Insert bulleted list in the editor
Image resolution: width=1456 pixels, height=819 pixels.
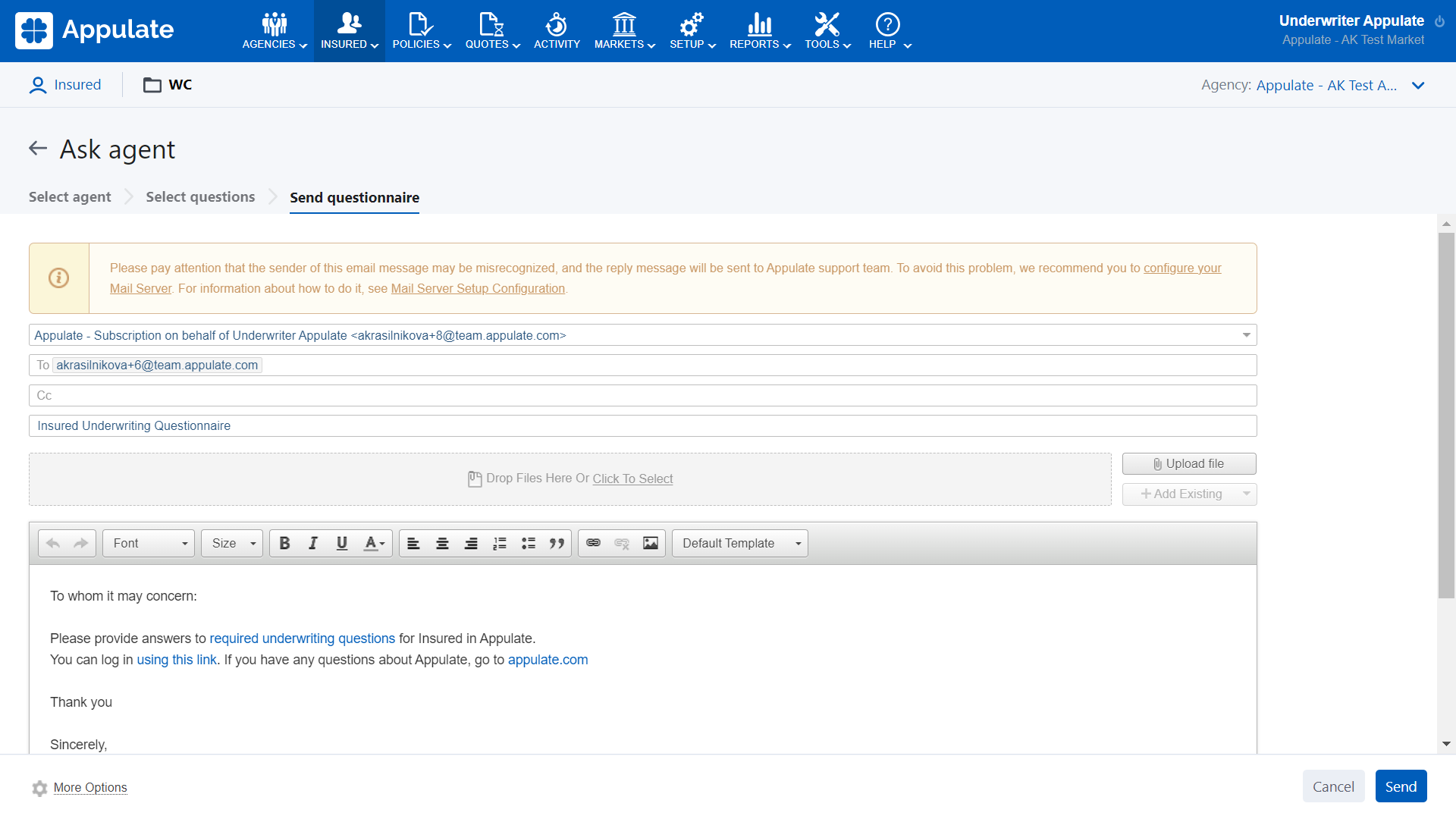529,543
